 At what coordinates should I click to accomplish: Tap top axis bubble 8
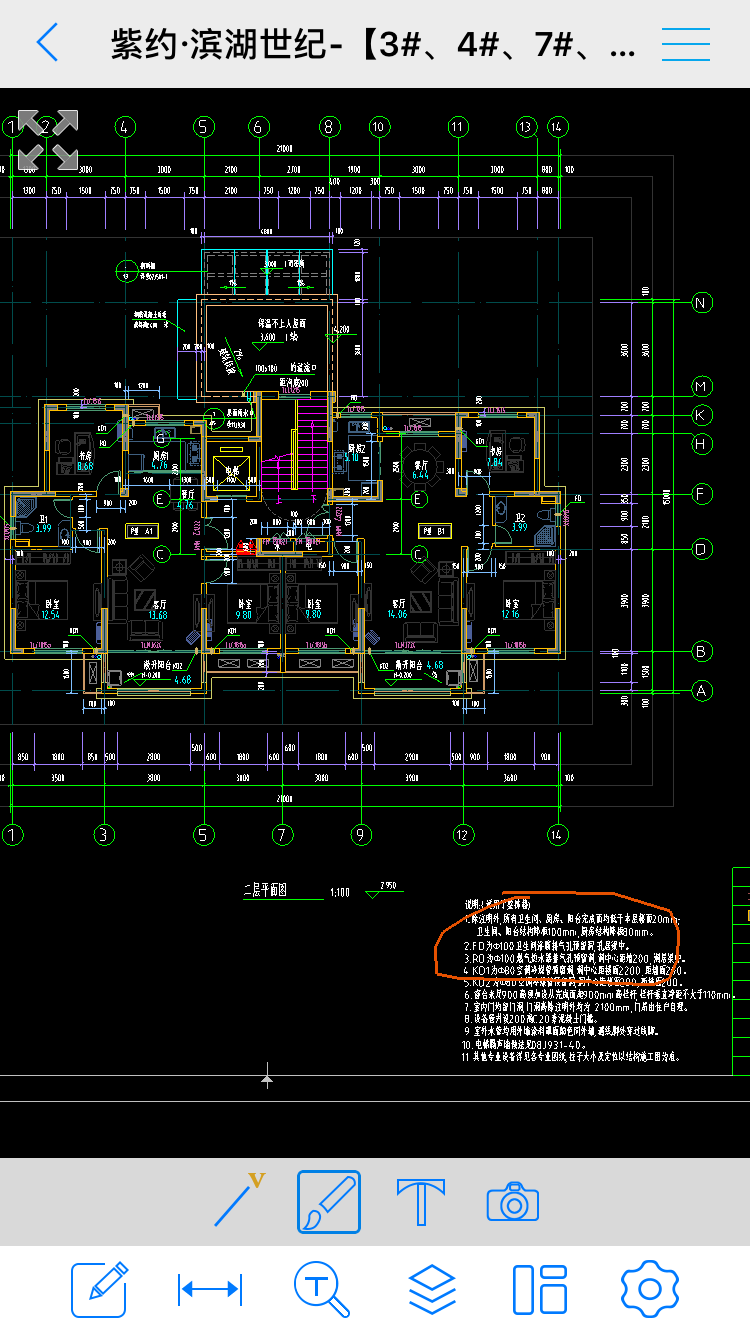click(328, 127)
